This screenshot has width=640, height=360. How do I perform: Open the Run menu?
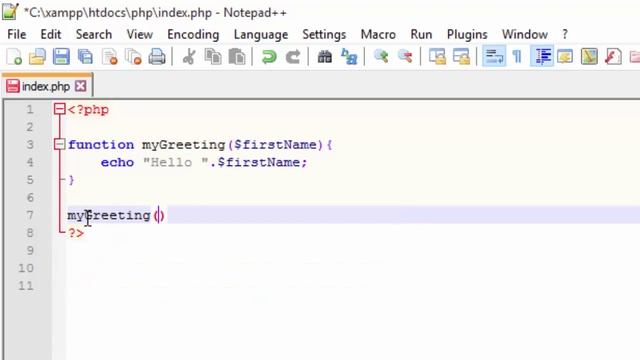point(421,34)
